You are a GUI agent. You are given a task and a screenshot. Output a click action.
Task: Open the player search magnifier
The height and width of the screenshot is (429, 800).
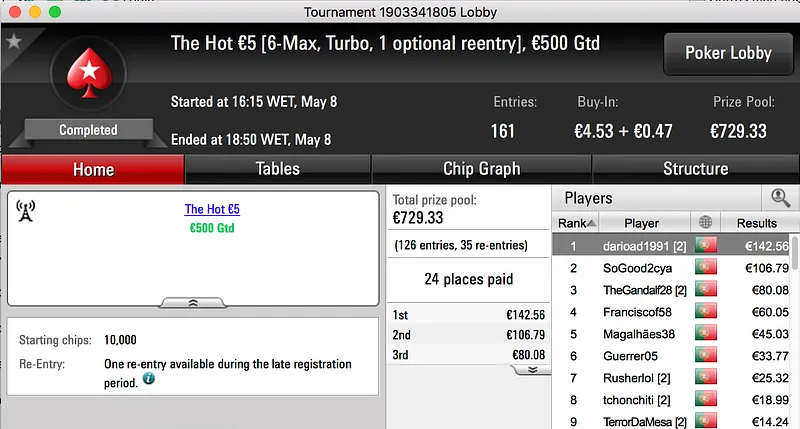[x=779, y=198]
